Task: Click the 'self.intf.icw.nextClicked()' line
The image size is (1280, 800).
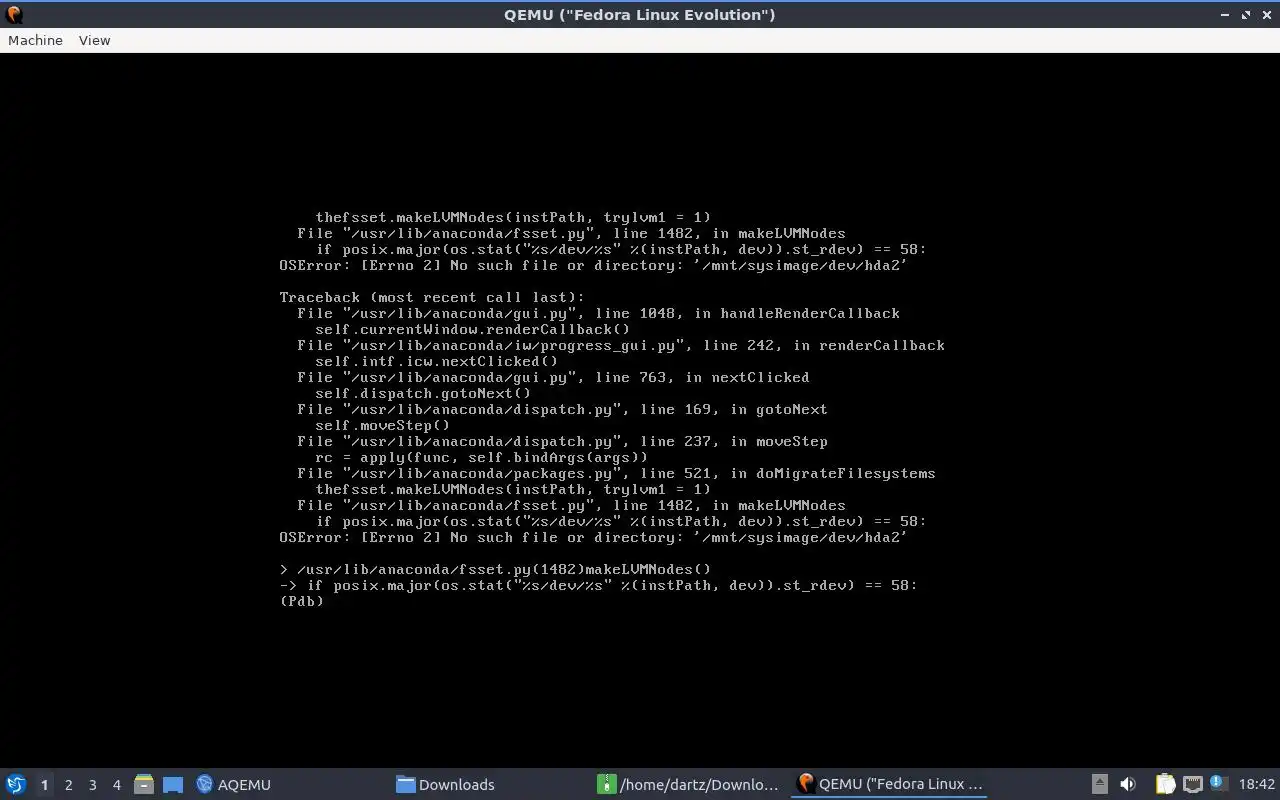Action: (437, 361)
